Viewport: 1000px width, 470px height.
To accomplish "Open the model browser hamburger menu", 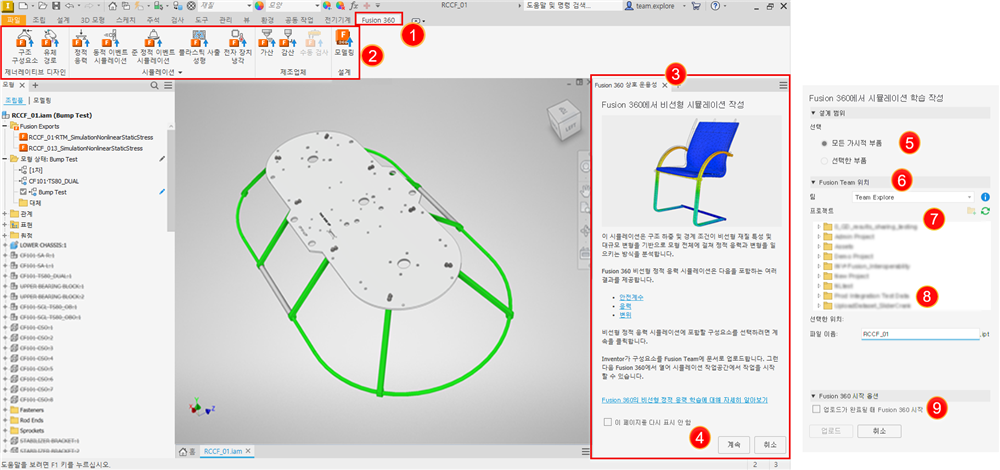I will tap(168, 85).
